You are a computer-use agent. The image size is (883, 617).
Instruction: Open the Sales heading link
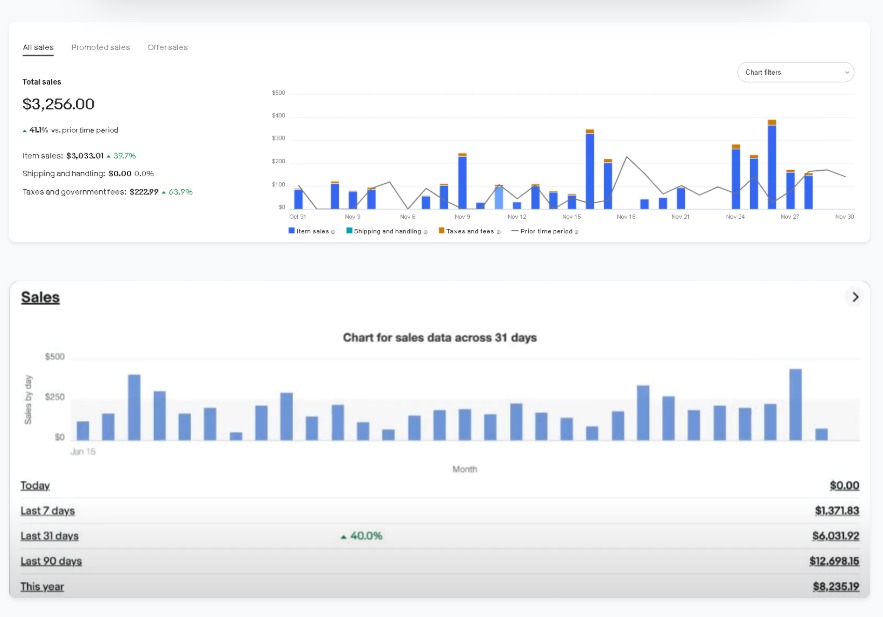pos(40,297)
